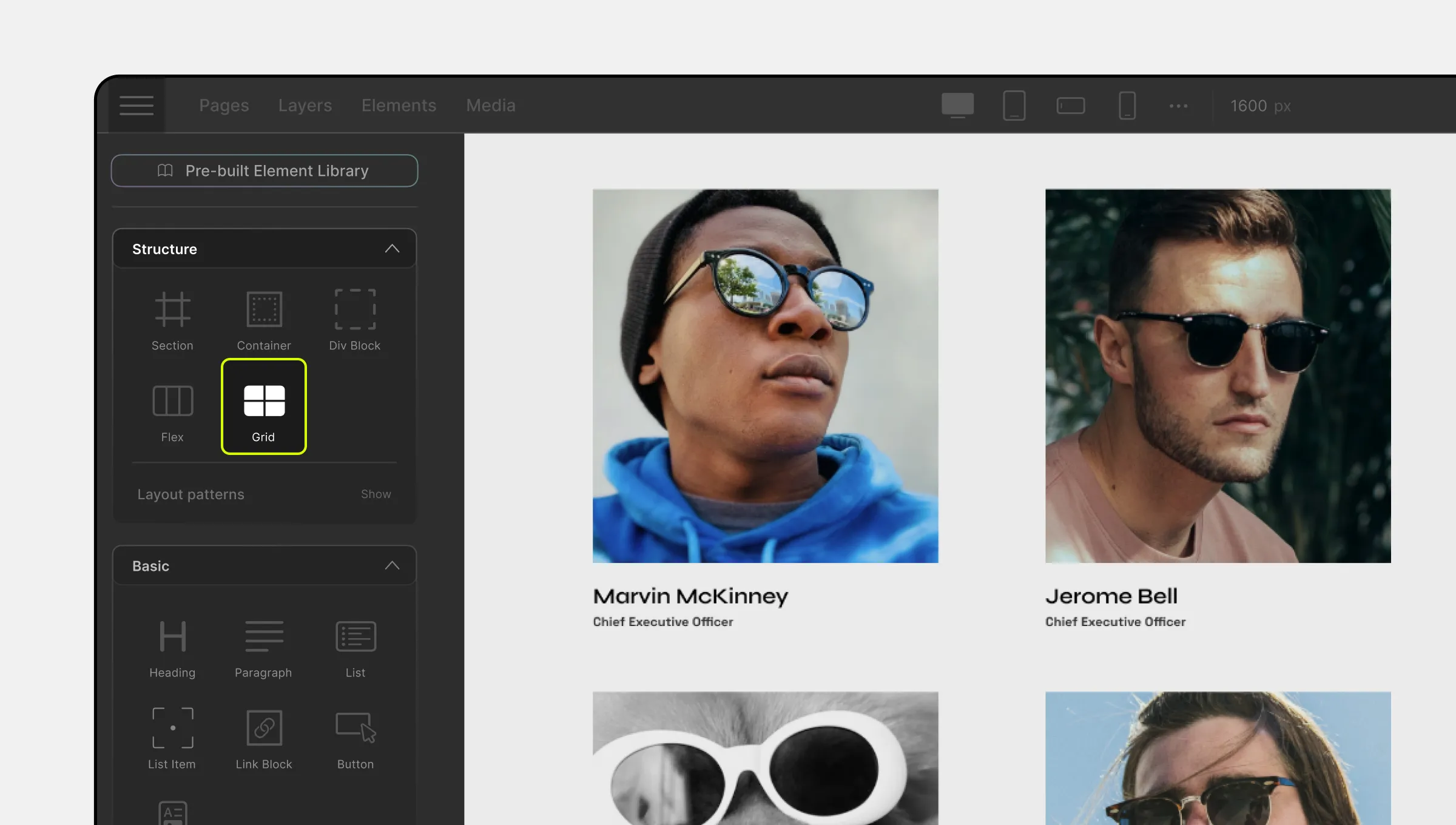The image size is (1456, 825).
Task: Select the Link Block element
Action: (x=263, y=736)
